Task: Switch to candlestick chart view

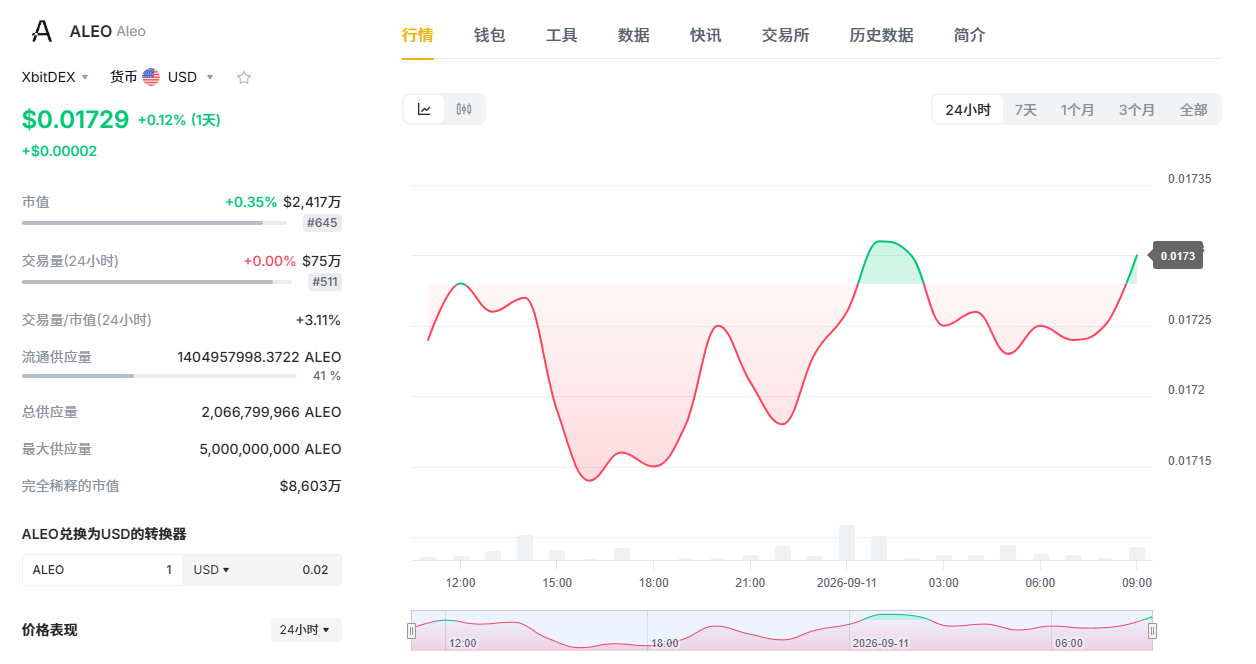Action: 464,109
